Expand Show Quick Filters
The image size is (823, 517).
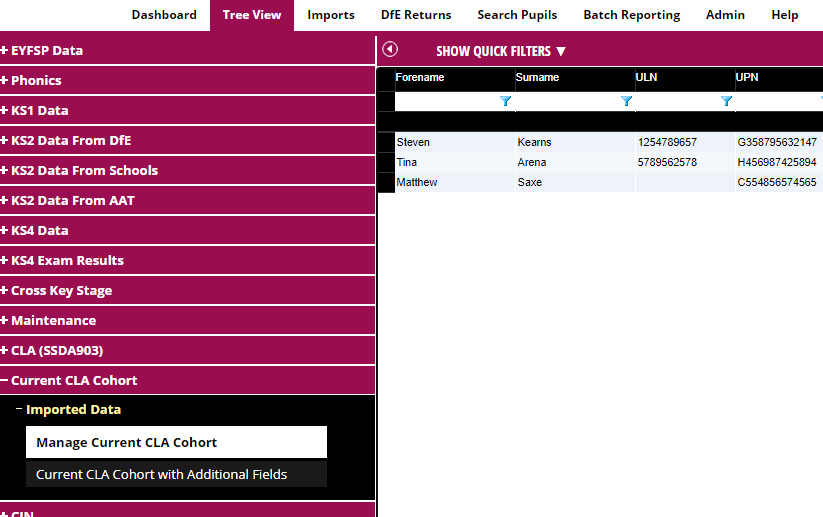[501, 51]
